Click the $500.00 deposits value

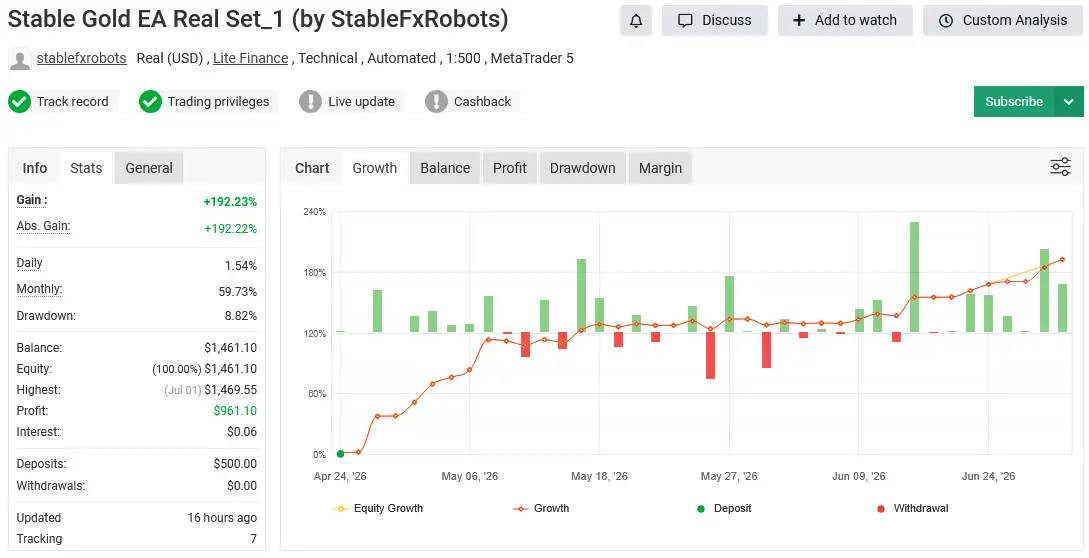pyautogui.click(x=235, y=463)
